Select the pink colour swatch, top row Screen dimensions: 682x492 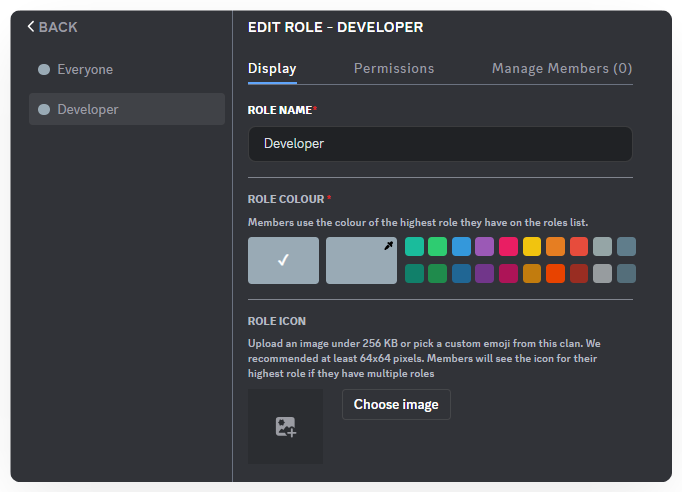pyautogui.click(x=508, y=247)
